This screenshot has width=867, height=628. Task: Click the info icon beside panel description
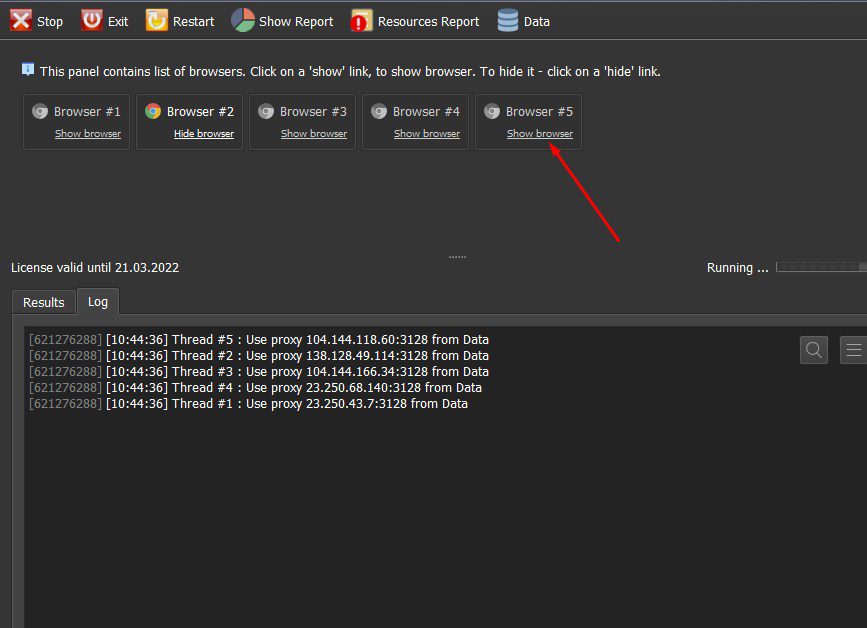click(x=28, y=70)
